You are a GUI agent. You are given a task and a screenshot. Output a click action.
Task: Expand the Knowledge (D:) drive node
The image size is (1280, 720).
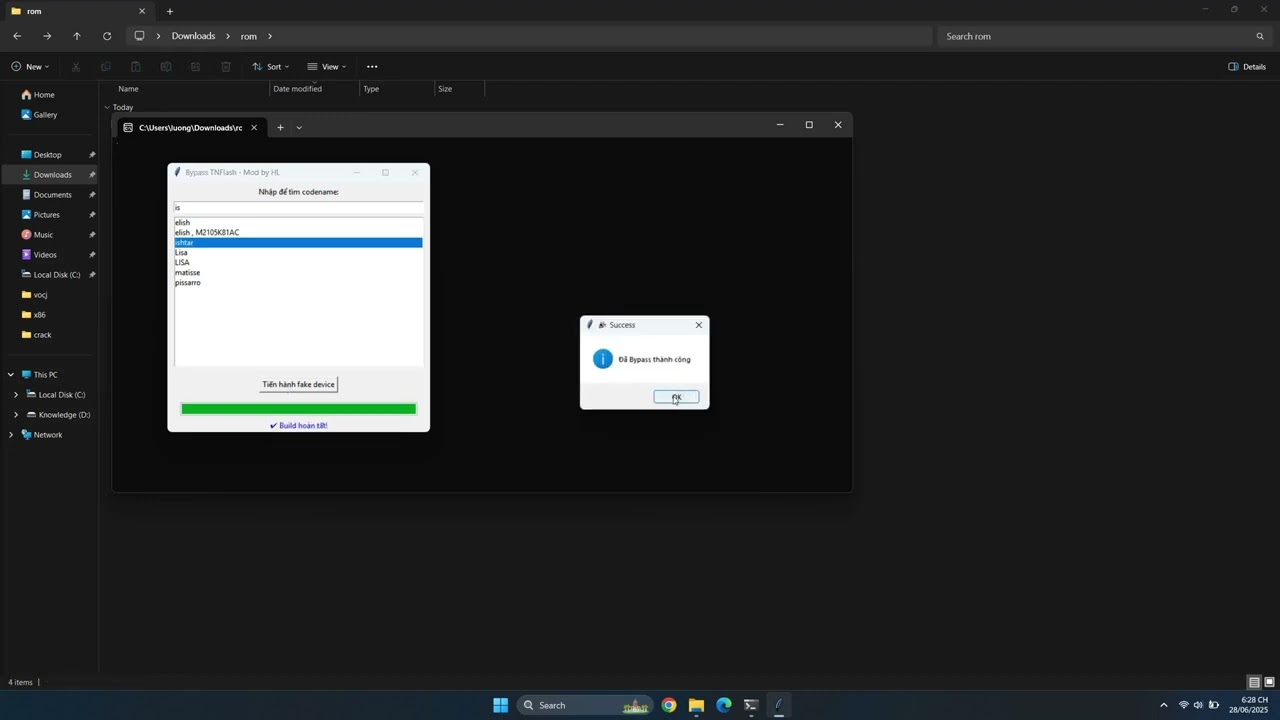(x=16, y=415)
